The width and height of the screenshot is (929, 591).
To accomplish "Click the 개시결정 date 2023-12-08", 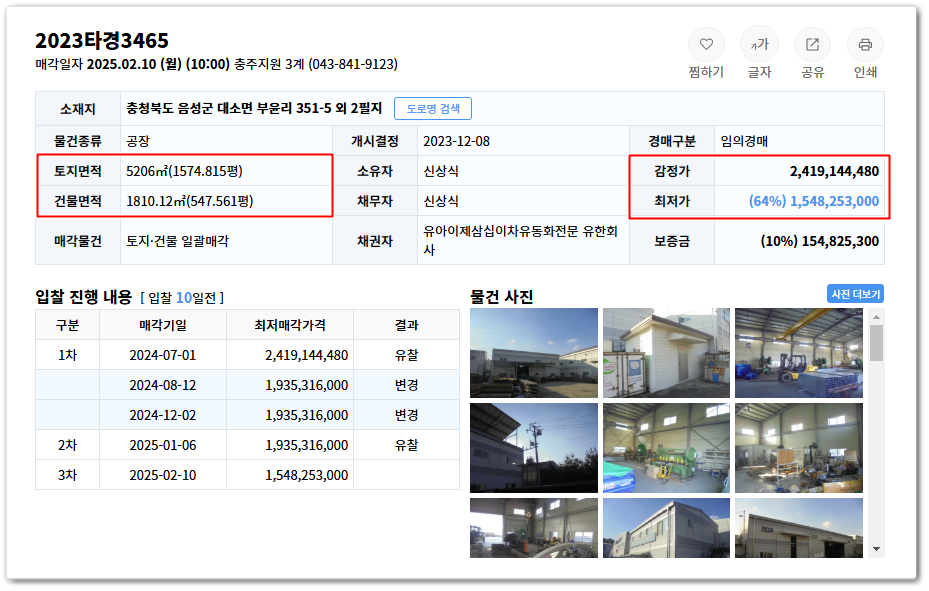I will click(456, 142).
